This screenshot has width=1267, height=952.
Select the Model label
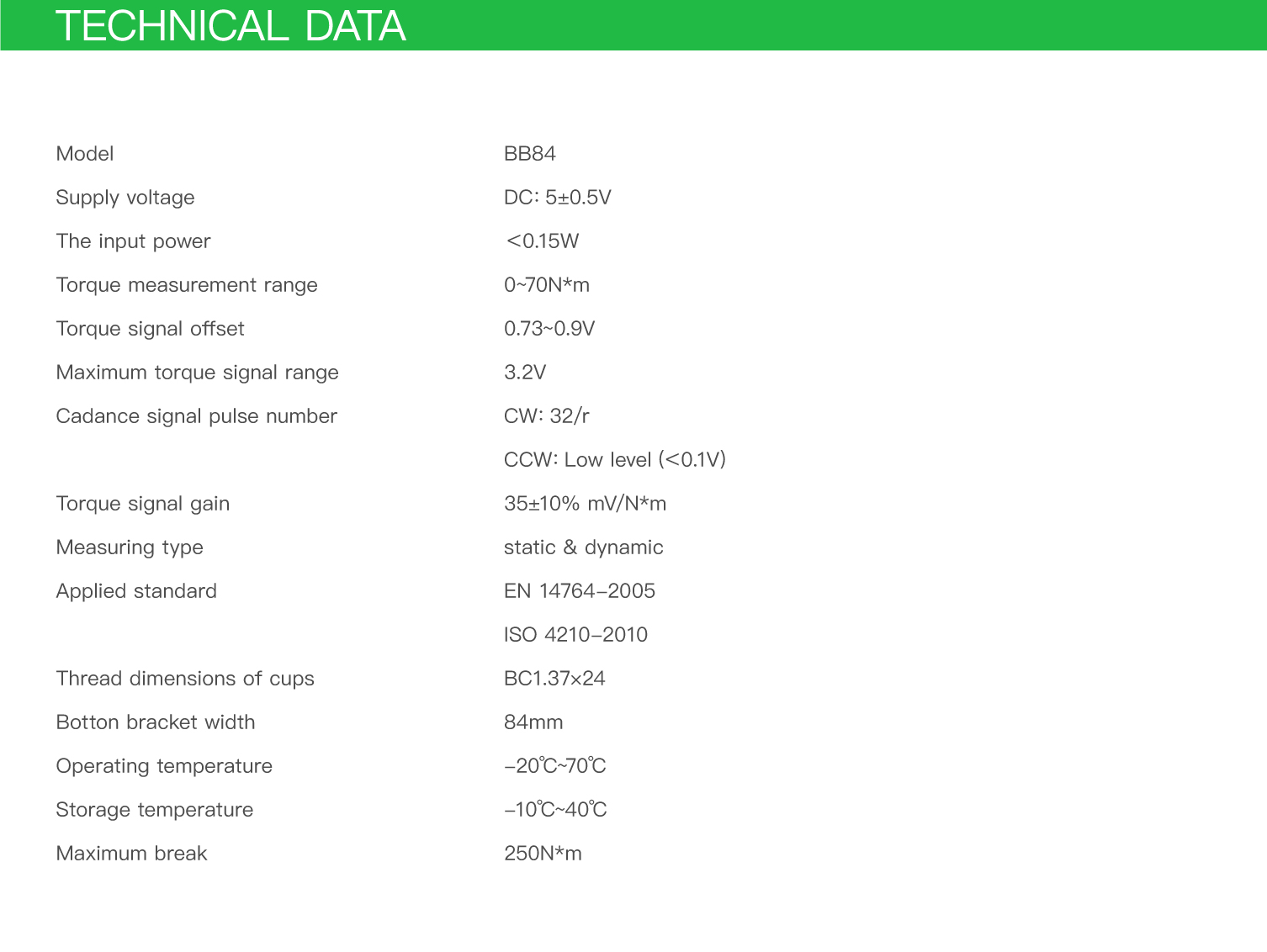85,154
